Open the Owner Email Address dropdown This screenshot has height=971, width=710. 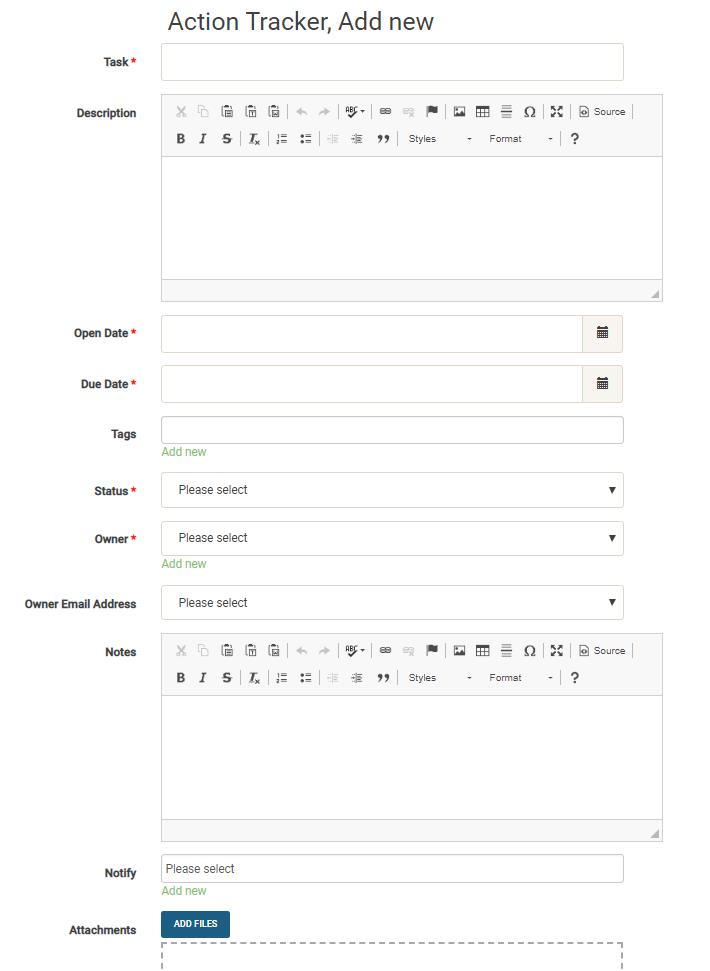[392, 603]
